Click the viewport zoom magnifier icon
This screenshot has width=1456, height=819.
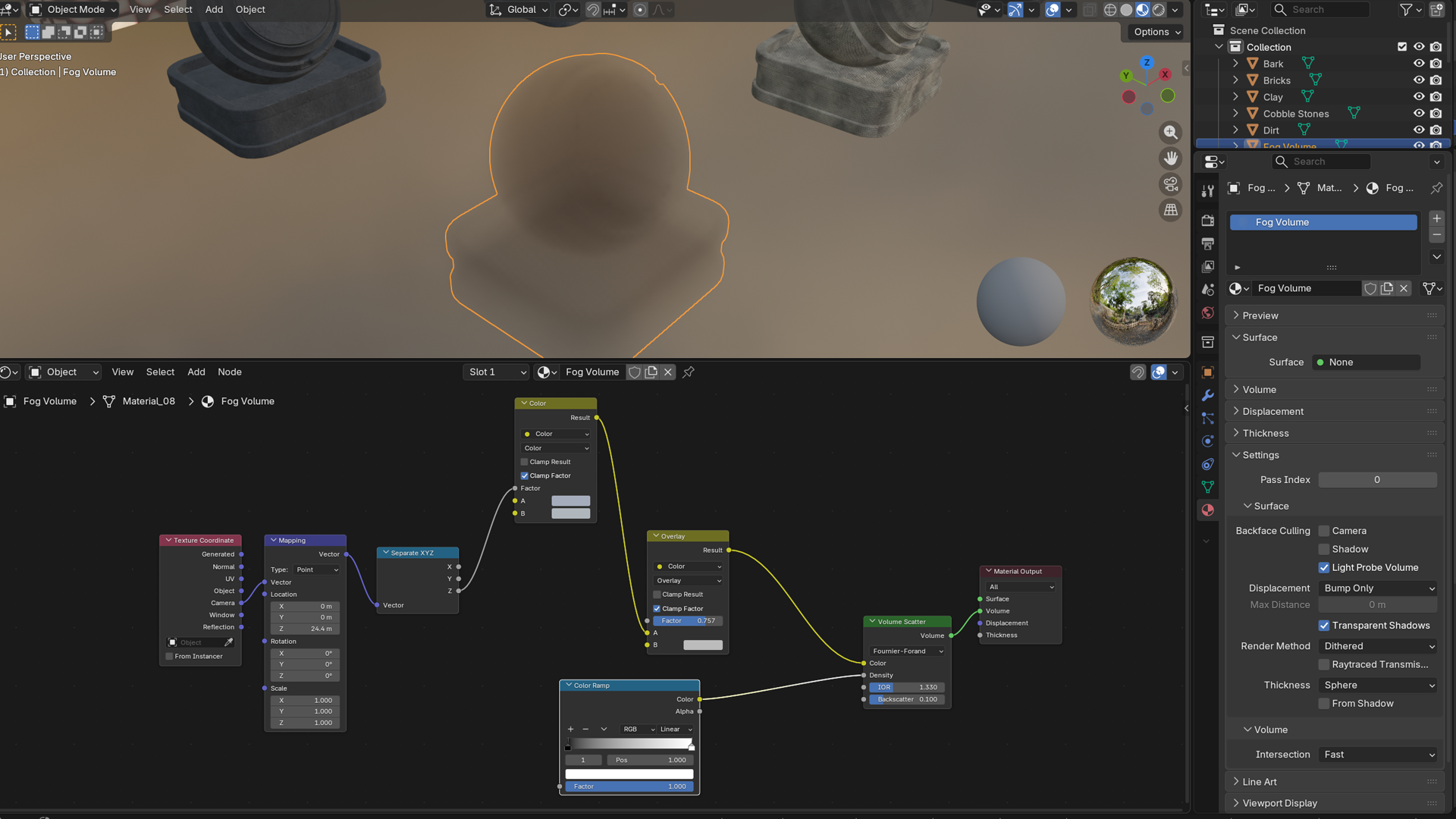[x=1171, y=132]
